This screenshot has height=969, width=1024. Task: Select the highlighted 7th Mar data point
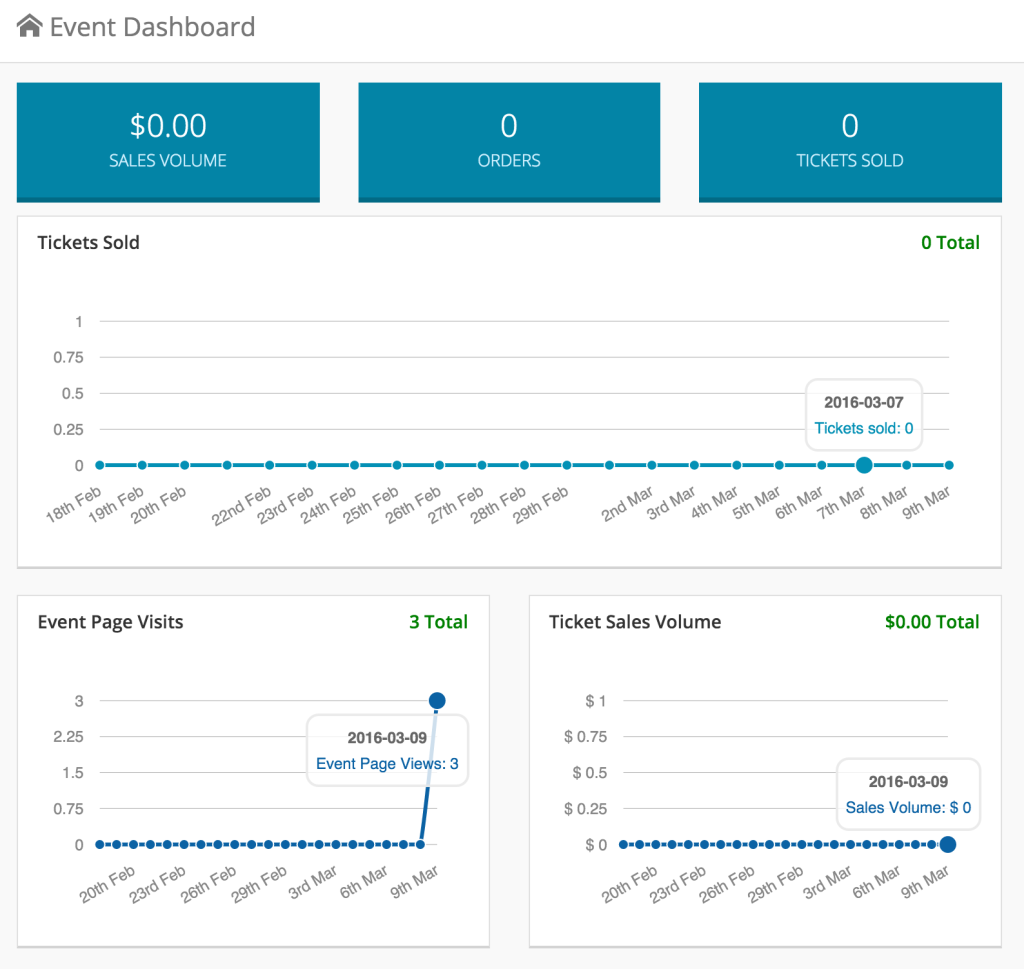tap(863, 464)
